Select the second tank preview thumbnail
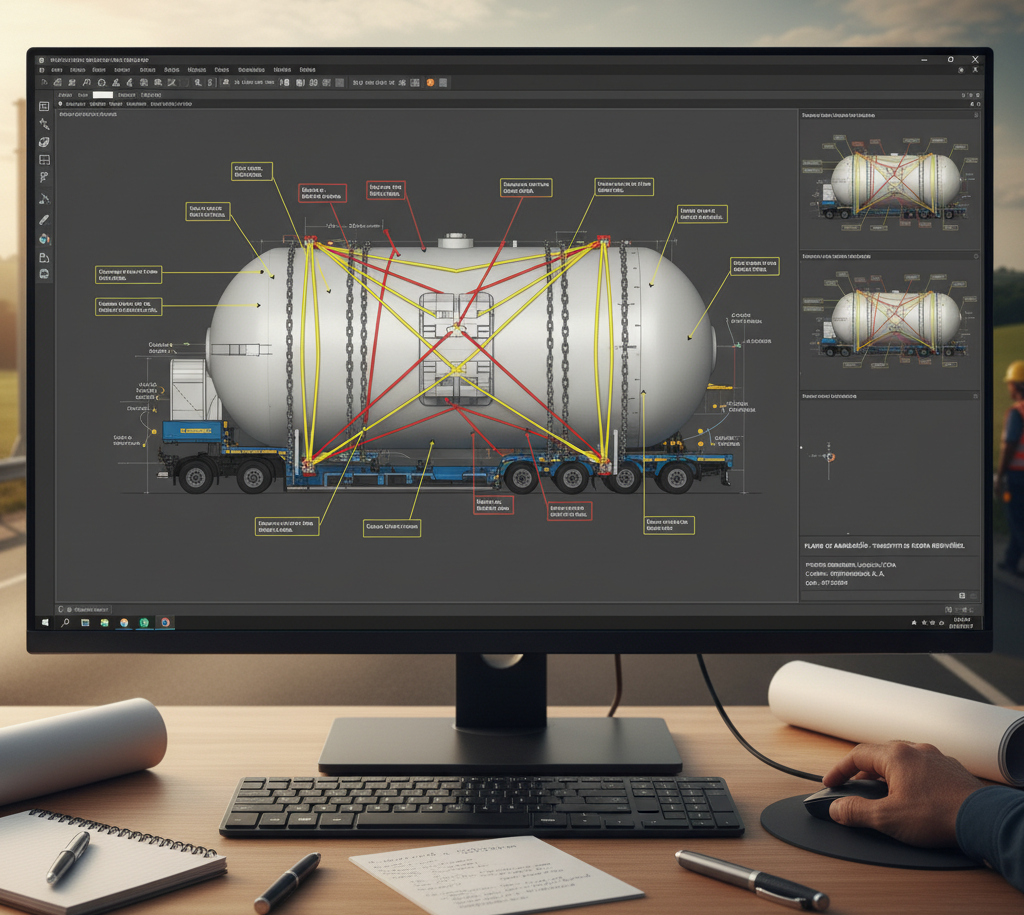Screen dimensions: 1024x915 click(890, 318)
